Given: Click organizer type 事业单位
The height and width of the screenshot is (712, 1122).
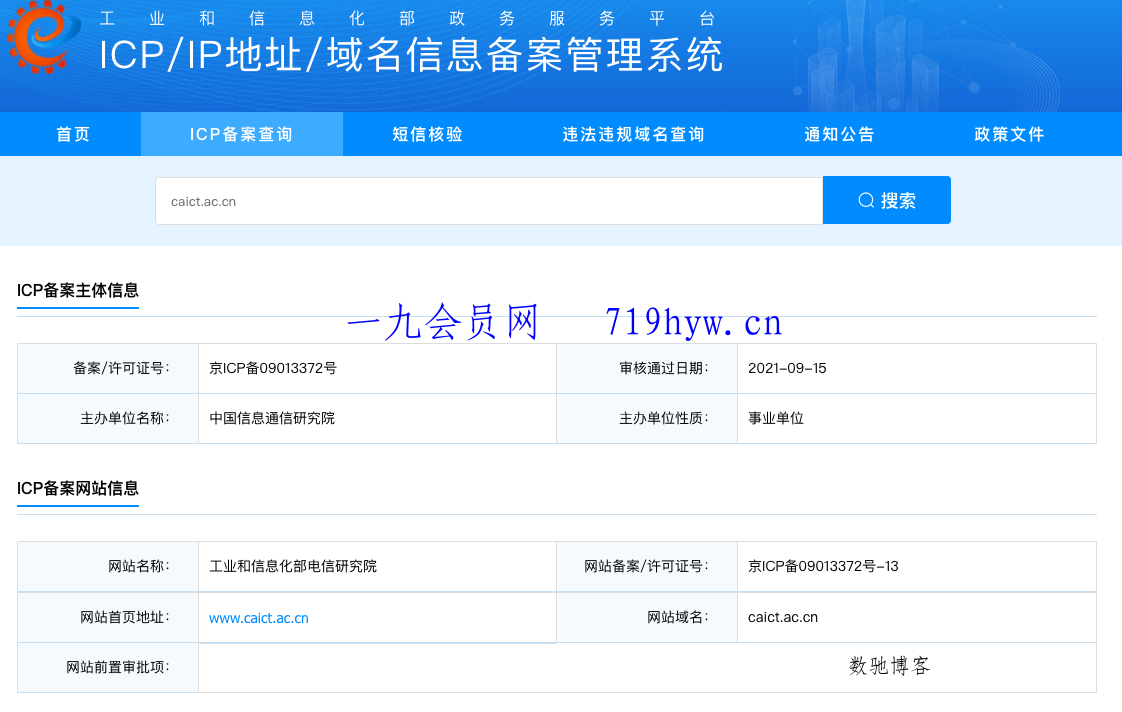Looking at the screenshot, I should tap(776, 419).
